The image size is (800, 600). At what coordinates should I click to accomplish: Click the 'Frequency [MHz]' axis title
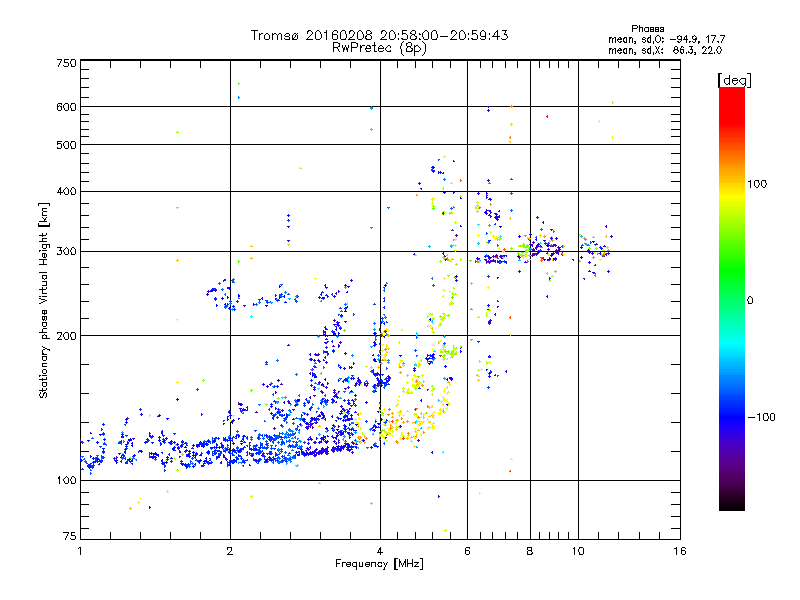(379, 564)
